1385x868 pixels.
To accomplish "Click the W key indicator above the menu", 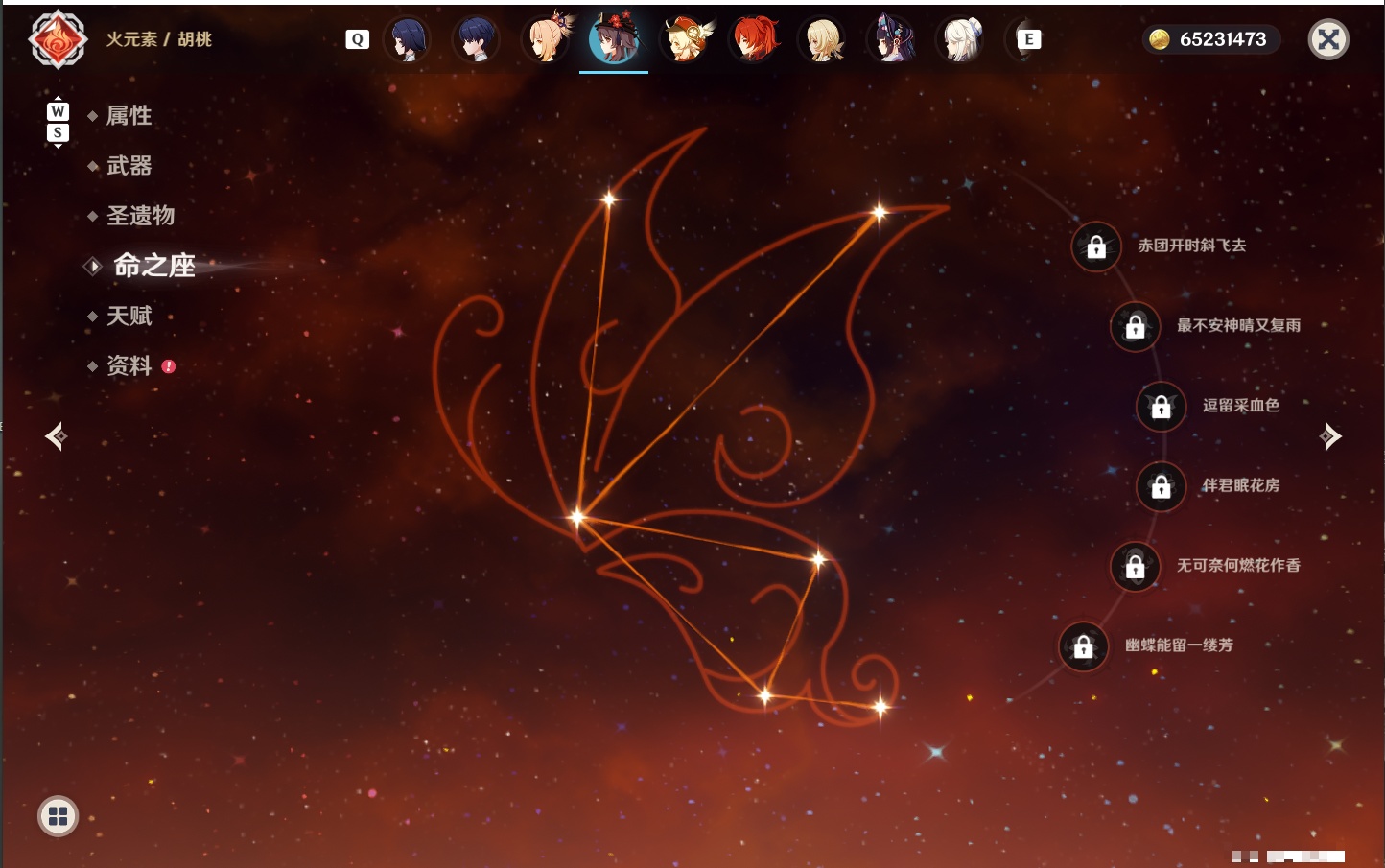I will [x=58, y=111].
